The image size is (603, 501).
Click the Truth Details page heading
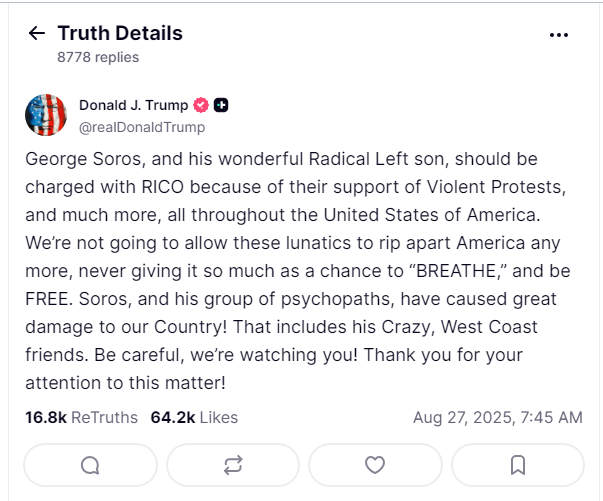coord(120,33)
